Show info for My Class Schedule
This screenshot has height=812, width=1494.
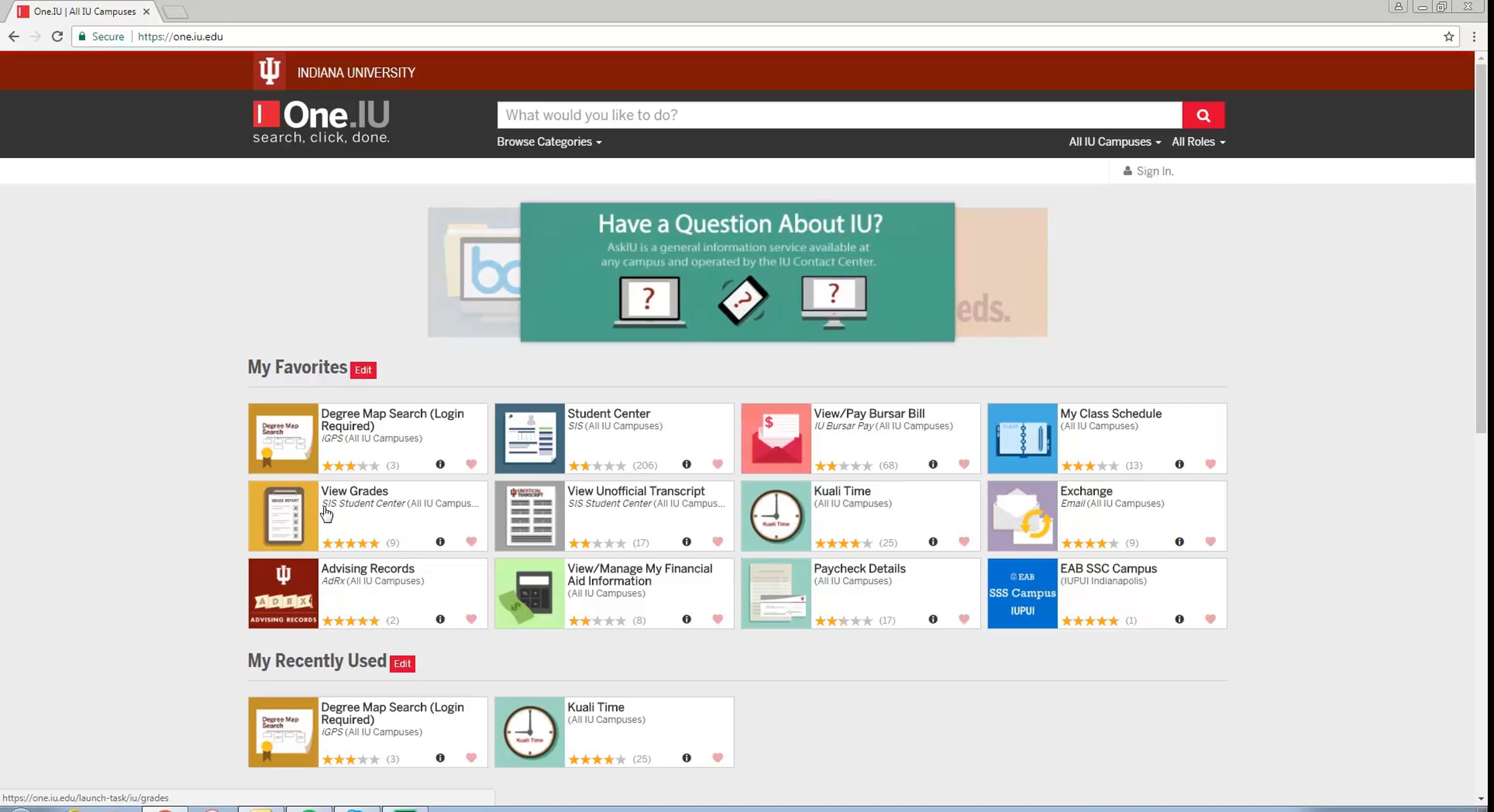(1180, 464)
